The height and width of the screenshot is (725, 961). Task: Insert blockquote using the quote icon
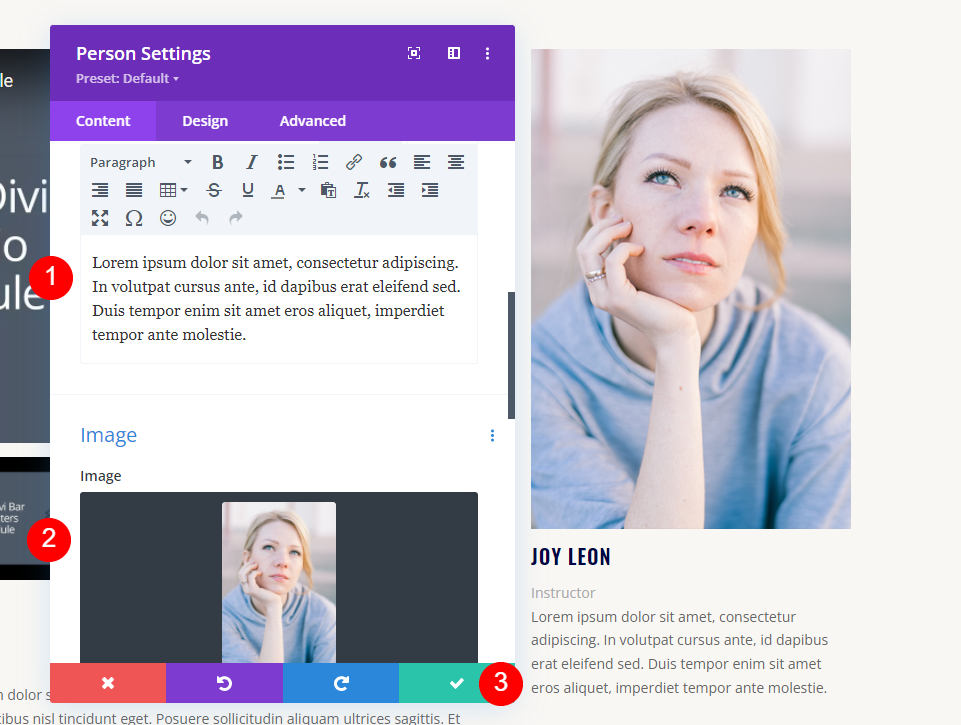(388, 162)
